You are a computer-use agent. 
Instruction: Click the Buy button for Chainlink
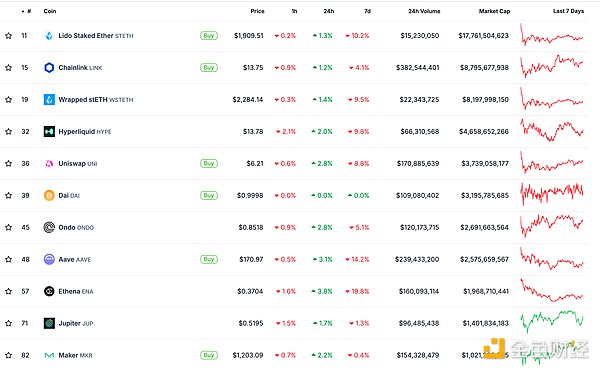(x=209, y=68)
